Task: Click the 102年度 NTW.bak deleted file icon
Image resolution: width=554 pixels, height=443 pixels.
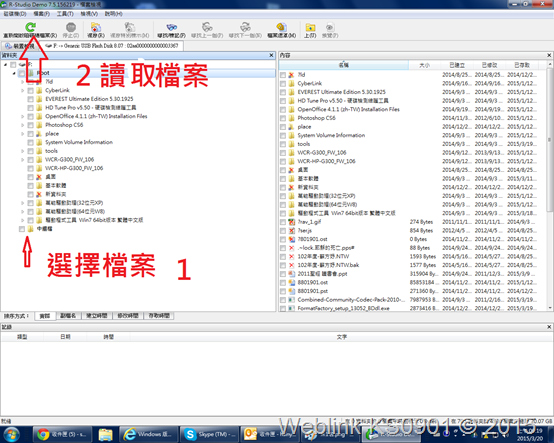Action: [x=291, y=265]
